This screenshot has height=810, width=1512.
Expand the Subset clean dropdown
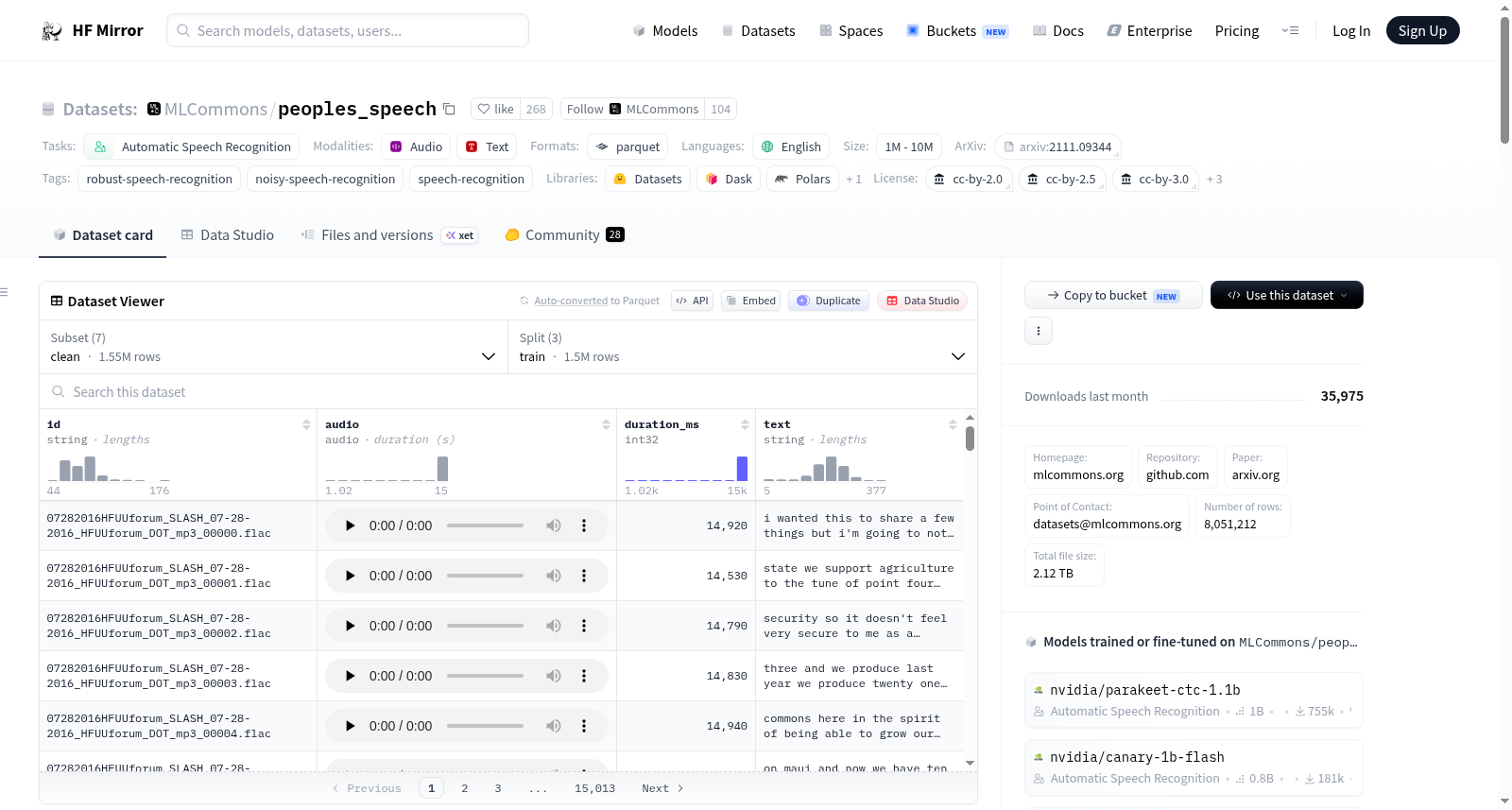(x=273, y=347)
